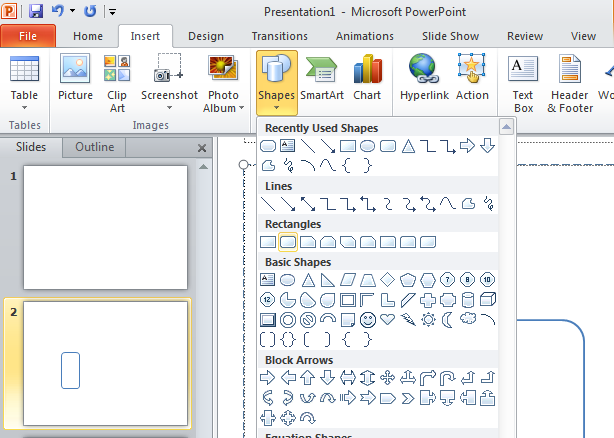Viewport: 614px width, 438px height.
Task: Select slide 2 thumbnail
Action: (105, 363)
